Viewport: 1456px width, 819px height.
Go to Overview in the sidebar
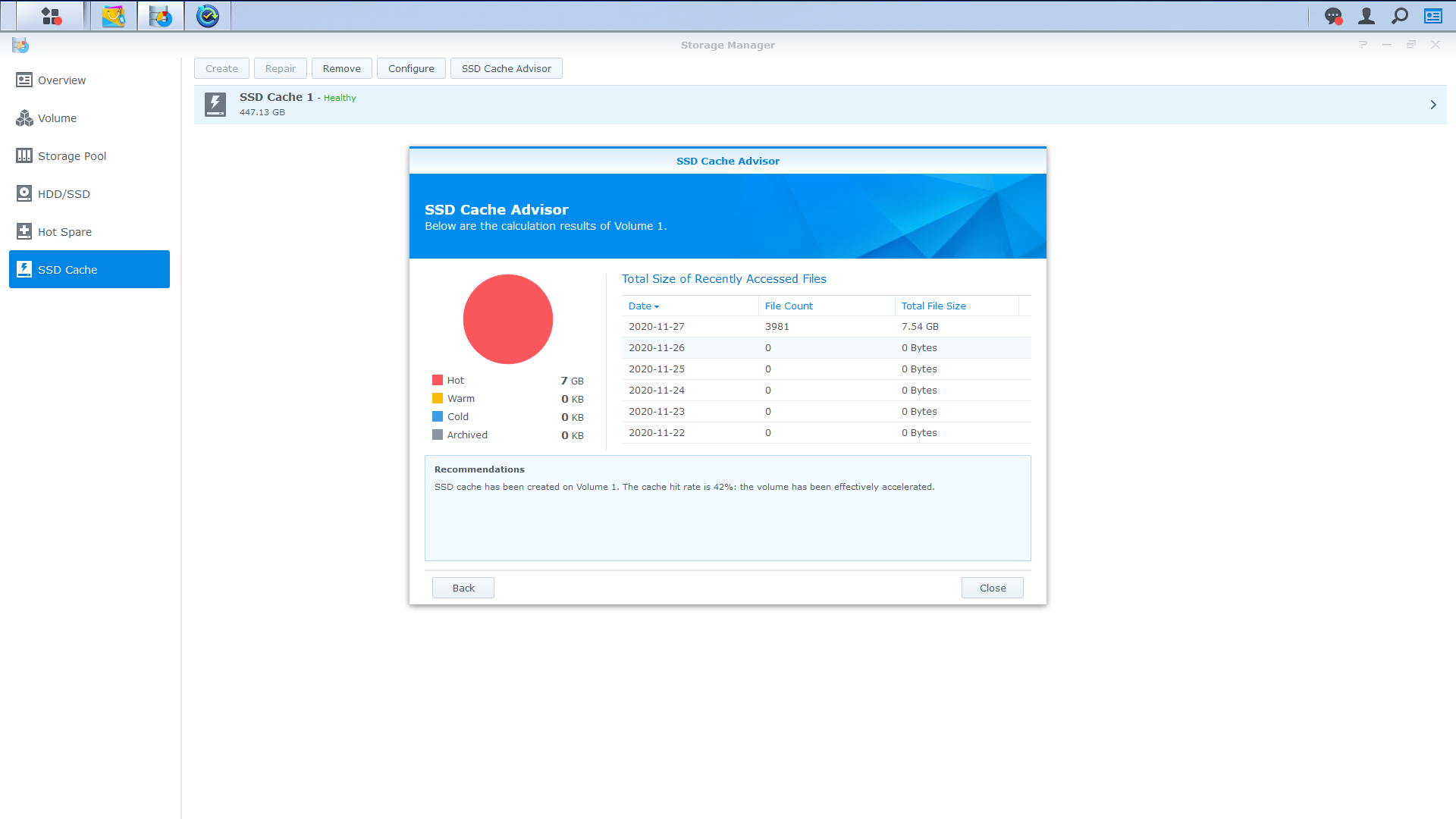click(x=61, y=80)
